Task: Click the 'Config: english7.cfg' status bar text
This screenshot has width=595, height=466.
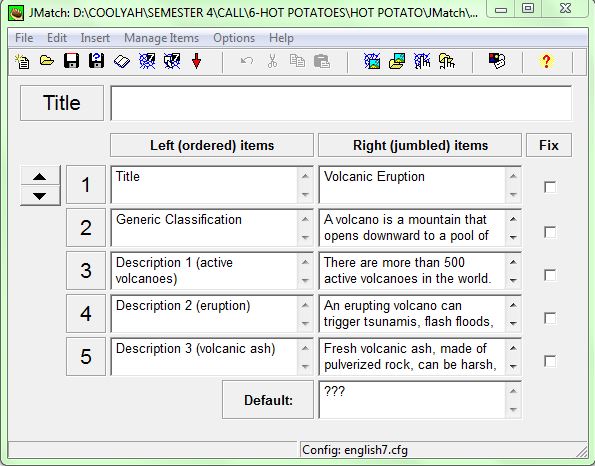Action: point(355,450)
